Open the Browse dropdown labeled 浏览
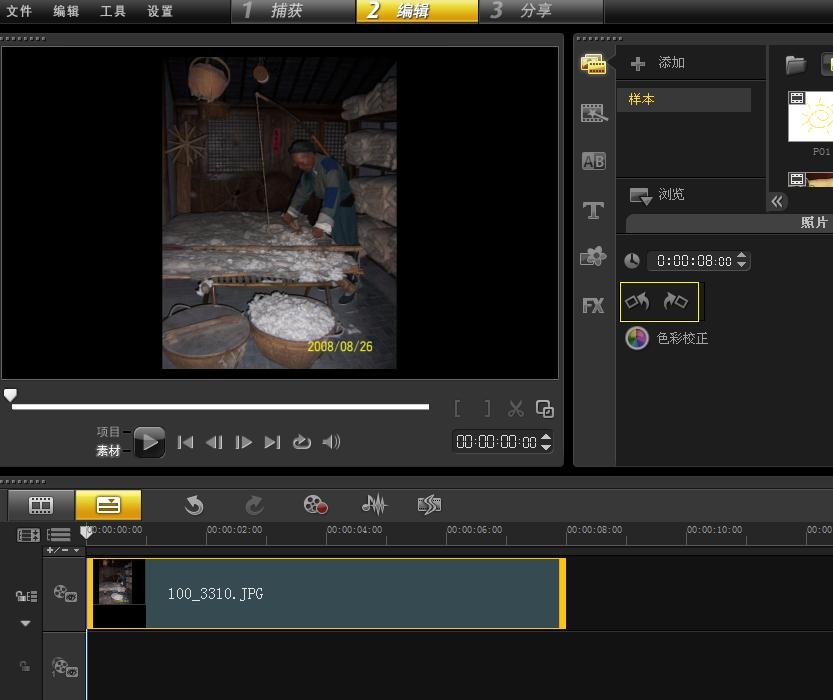The width and height of the screenshot is (833, 700). pos(660,195)
